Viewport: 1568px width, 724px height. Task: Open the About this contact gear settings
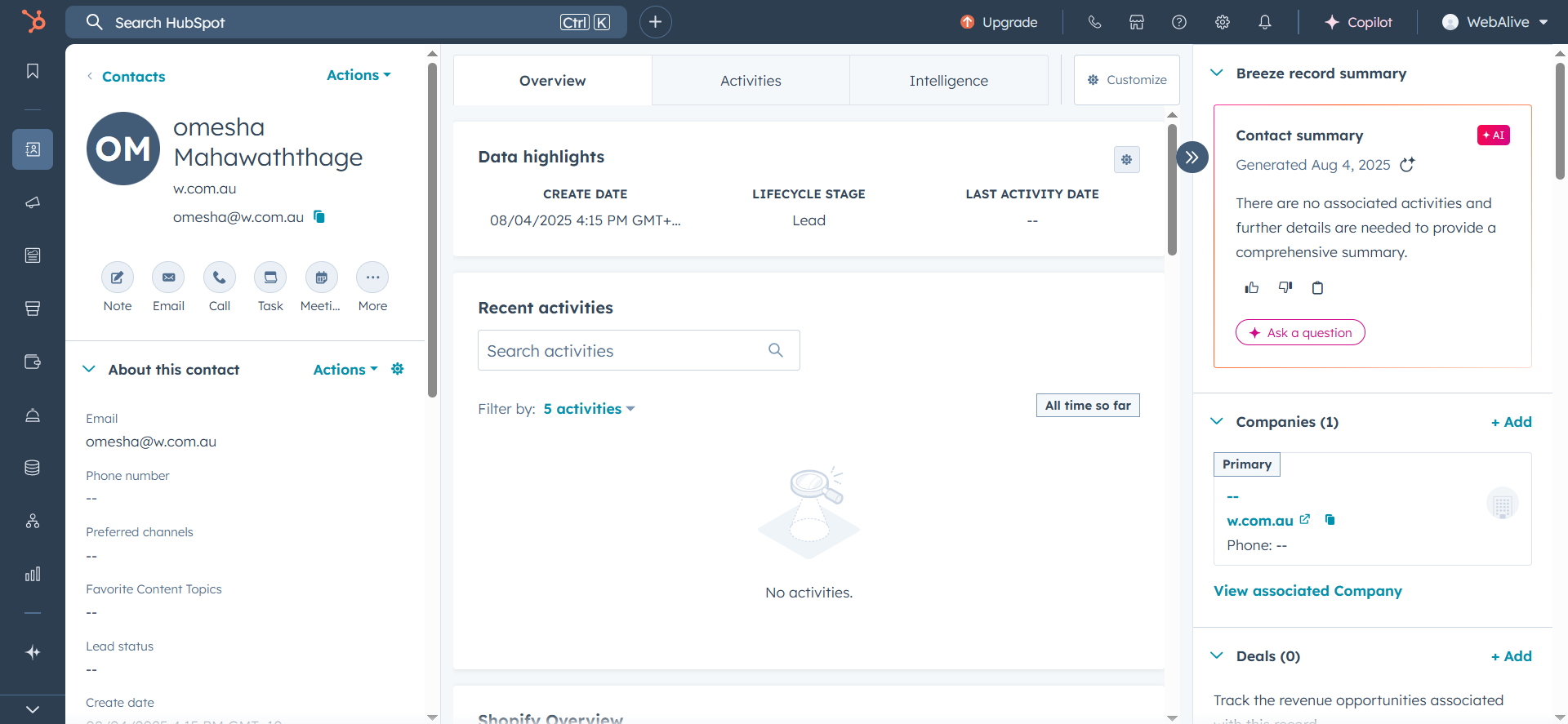(398, 369)
